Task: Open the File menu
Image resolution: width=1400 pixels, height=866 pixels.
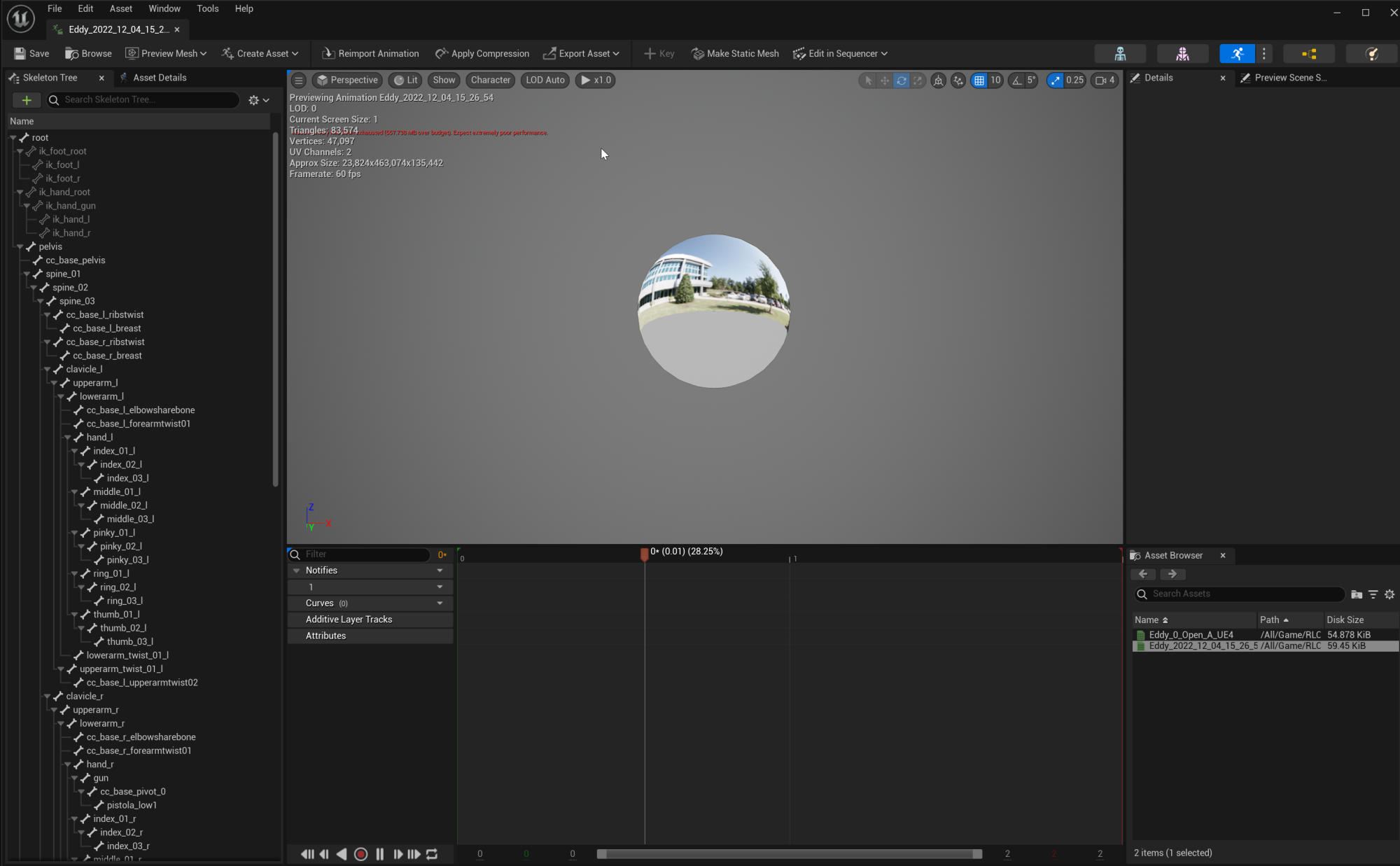Action: click(55, 8)
